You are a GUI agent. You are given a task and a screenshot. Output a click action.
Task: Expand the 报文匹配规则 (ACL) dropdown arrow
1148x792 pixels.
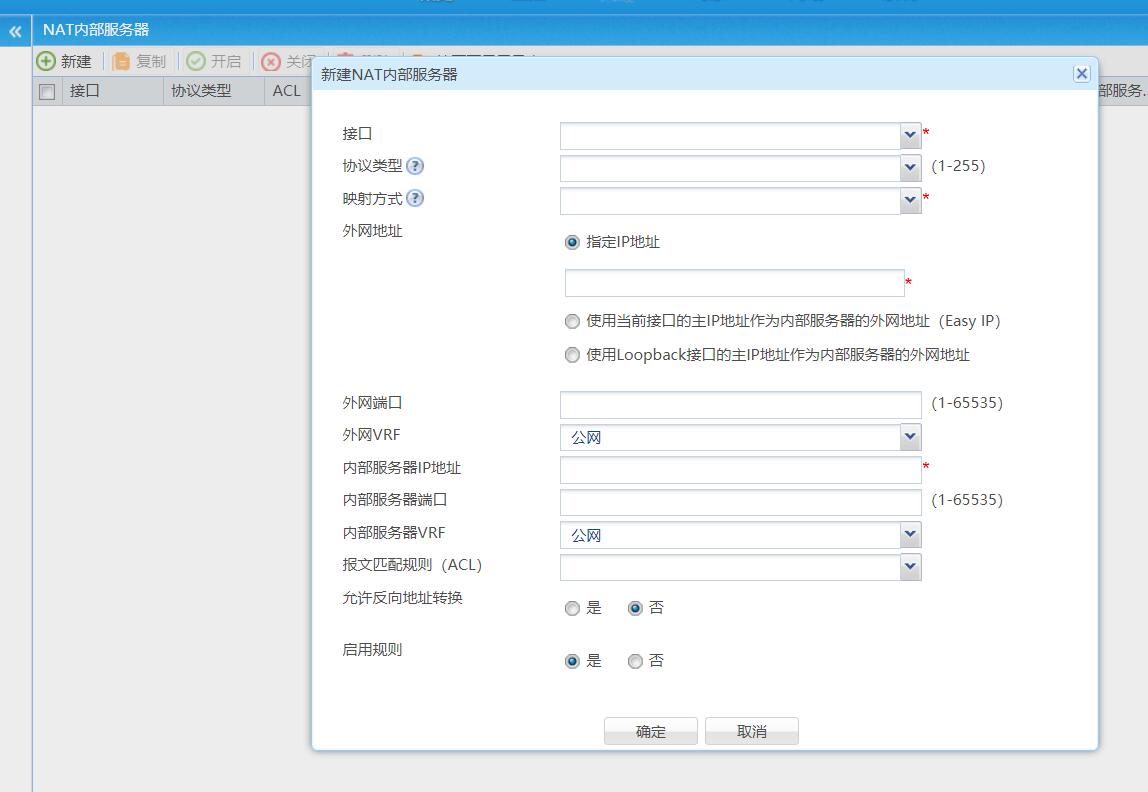pos(910,567)
